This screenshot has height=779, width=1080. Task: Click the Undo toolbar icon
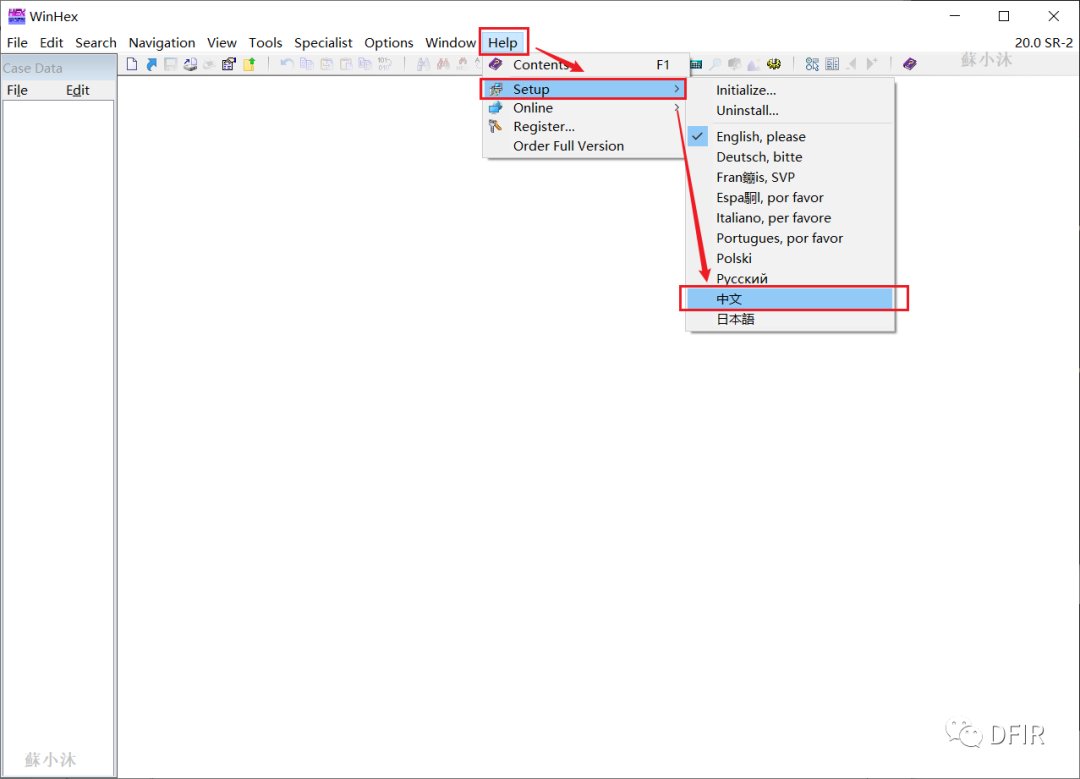(x=287, y=64)
